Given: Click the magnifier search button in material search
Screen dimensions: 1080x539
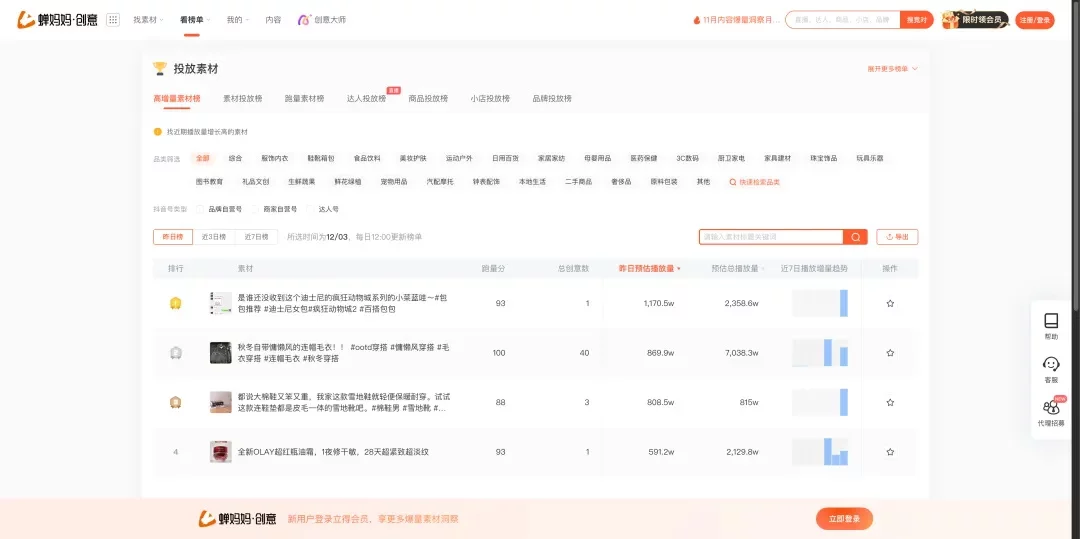Looking at the screenshot, I should (x=855, y=237).
